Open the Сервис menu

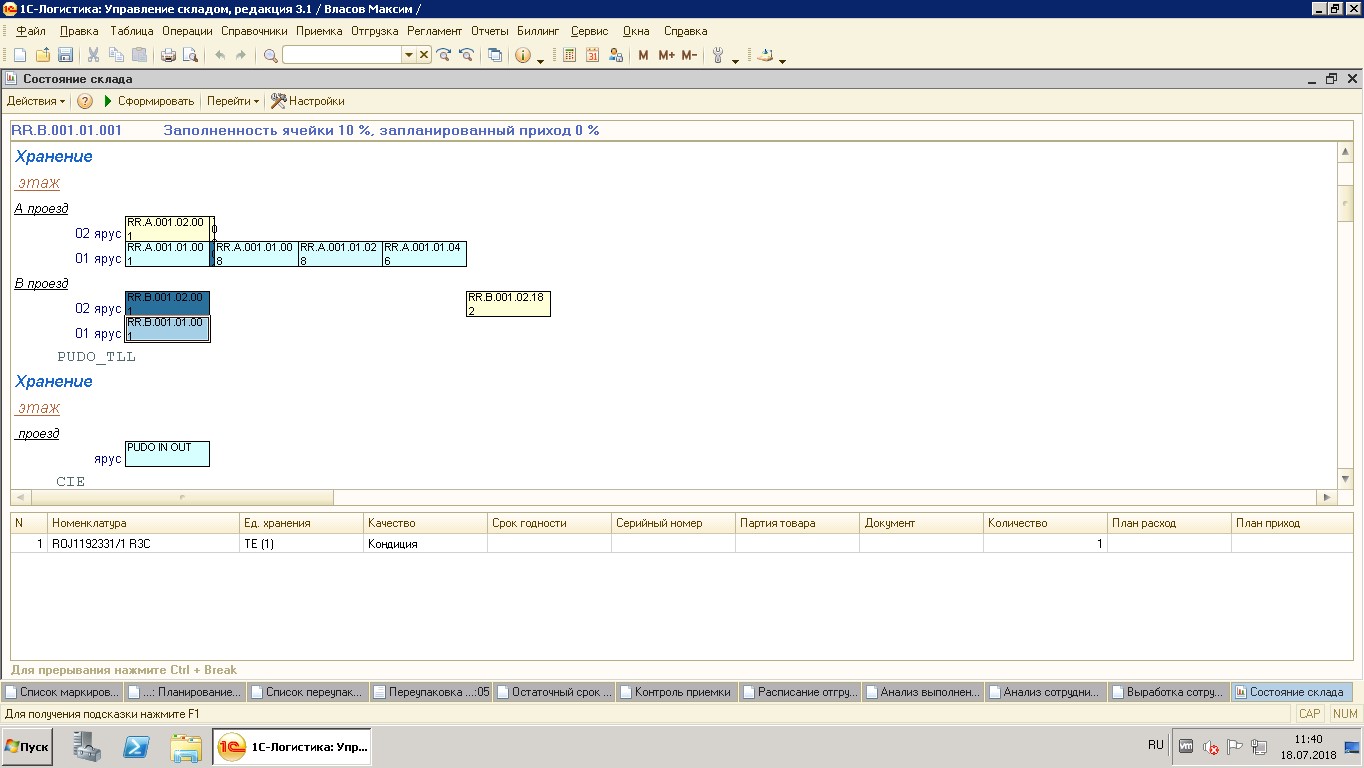[589, 31]
